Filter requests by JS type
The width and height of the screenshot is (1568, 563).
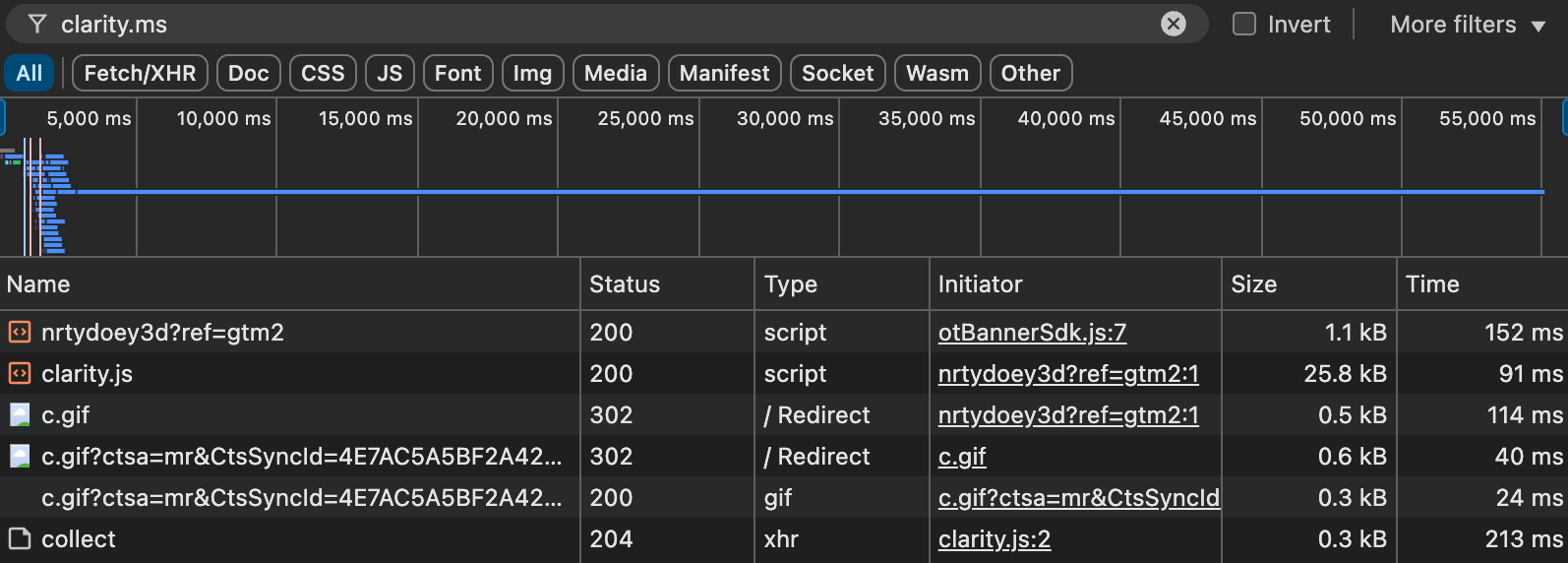coord(390,74)
